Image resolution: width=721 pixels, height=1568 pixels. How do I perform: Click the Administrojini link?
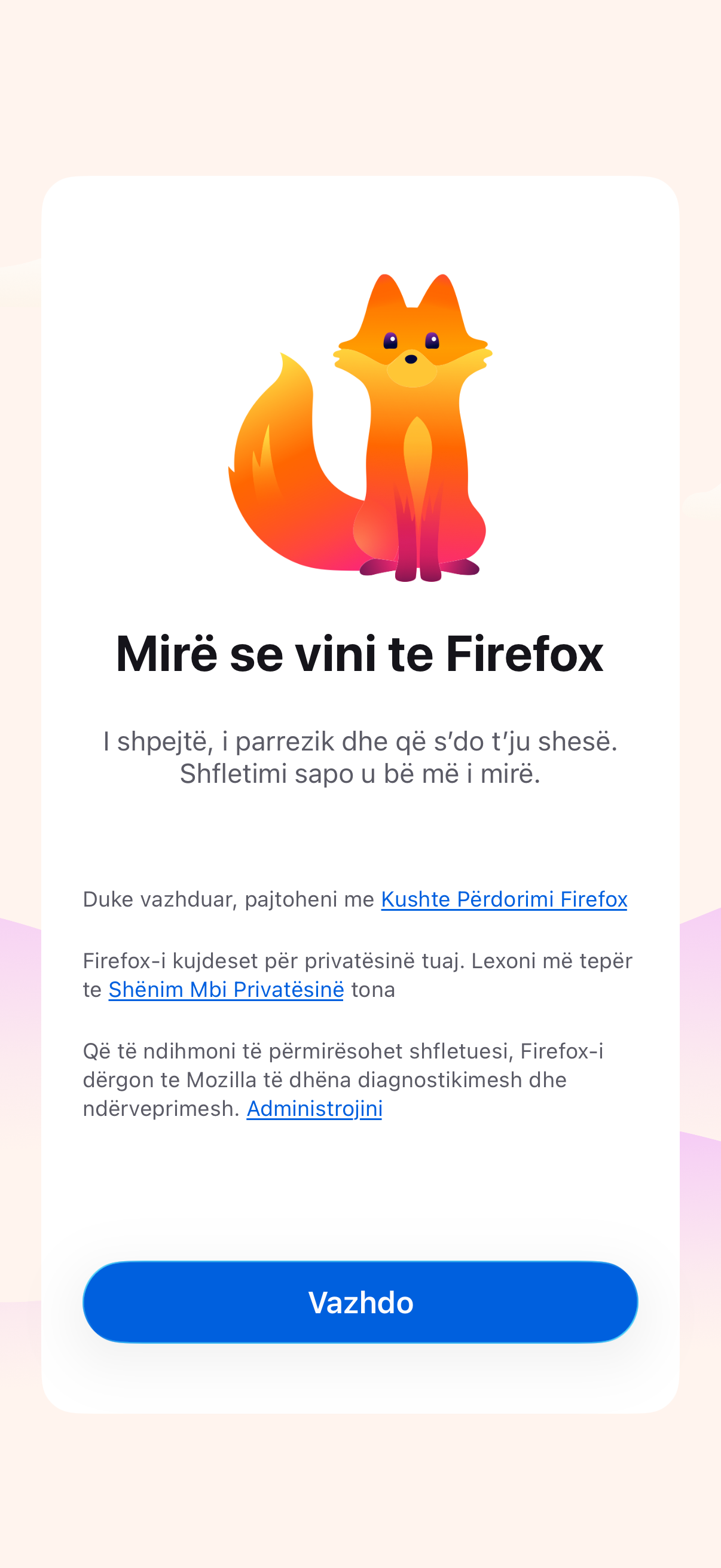click(x=314, y=1109)
